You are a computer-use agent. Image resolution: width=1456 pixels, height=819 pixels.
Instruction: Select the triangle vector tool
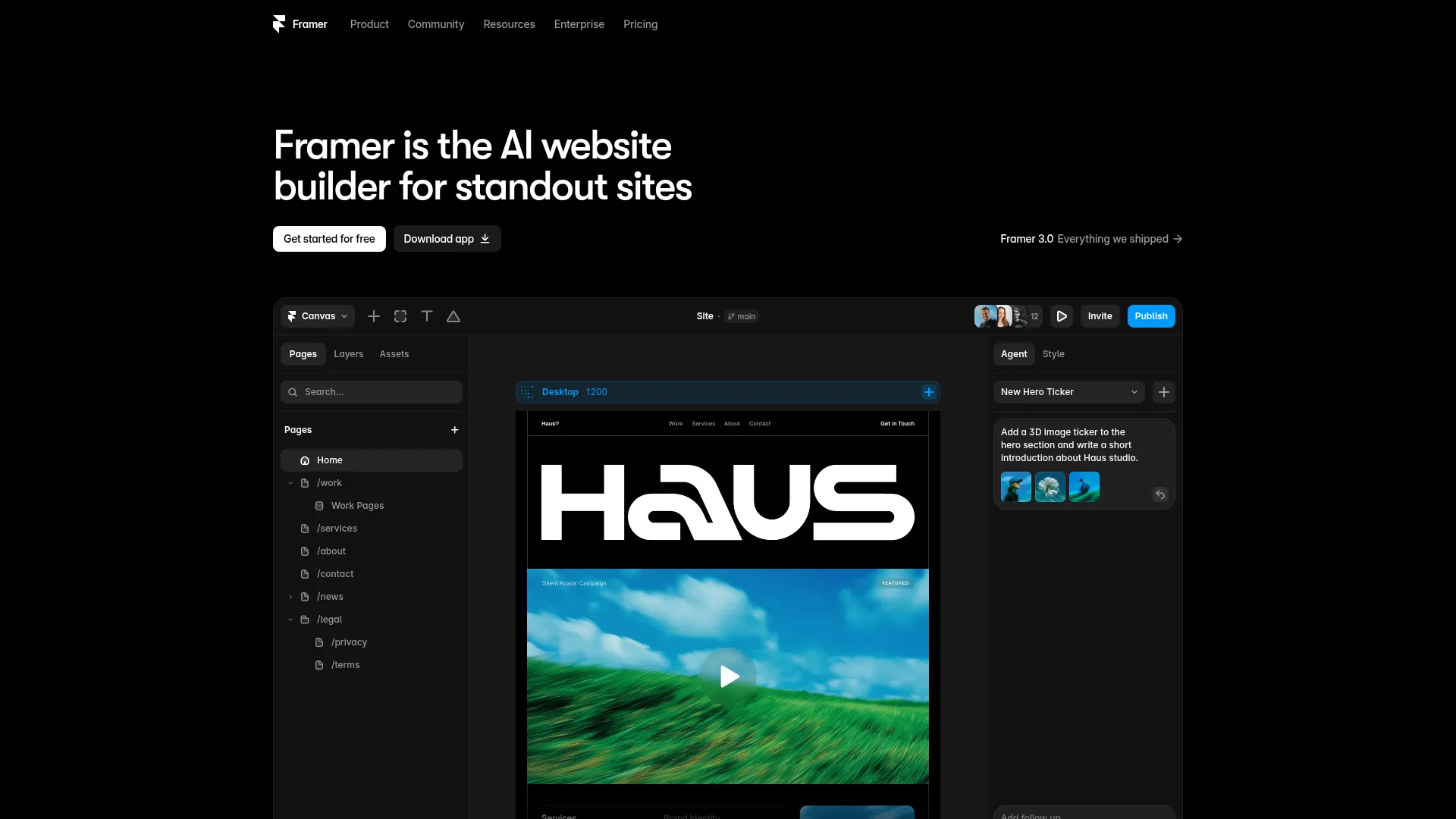(x=453, y=316)
